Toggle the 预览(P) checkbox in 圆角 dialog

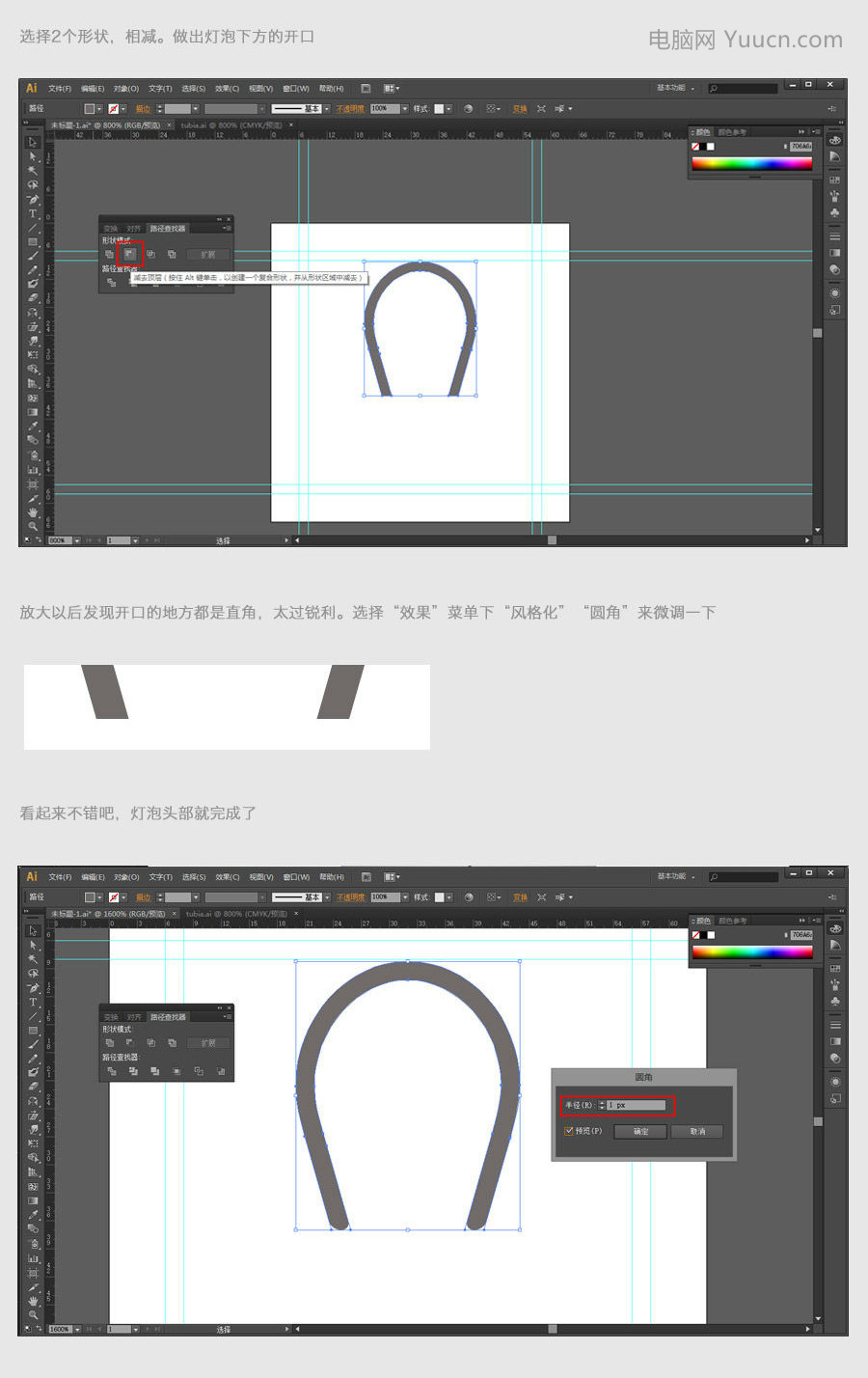569,1131
